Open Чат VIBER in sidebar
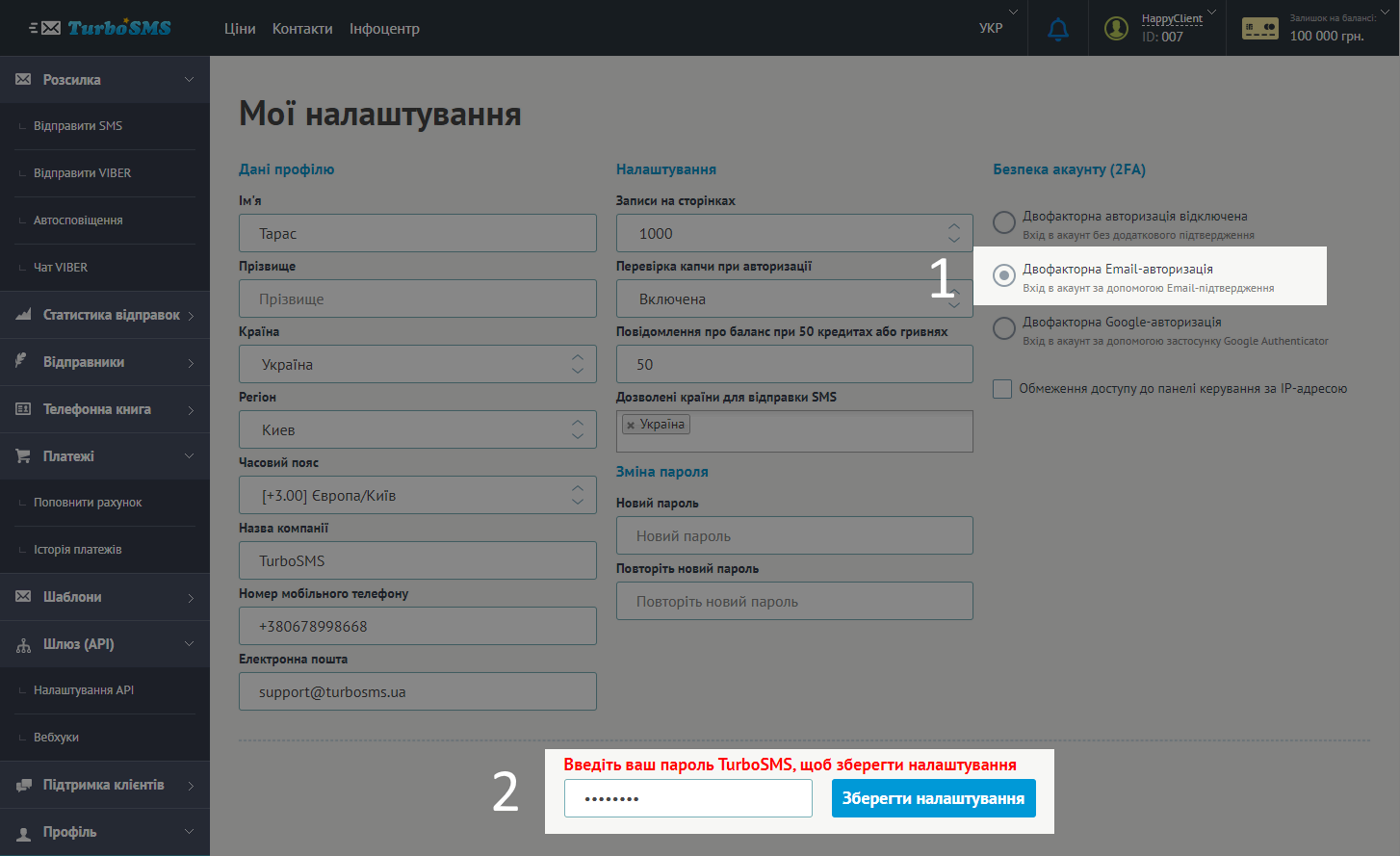 pyautogui.click(x=61, y=268)
